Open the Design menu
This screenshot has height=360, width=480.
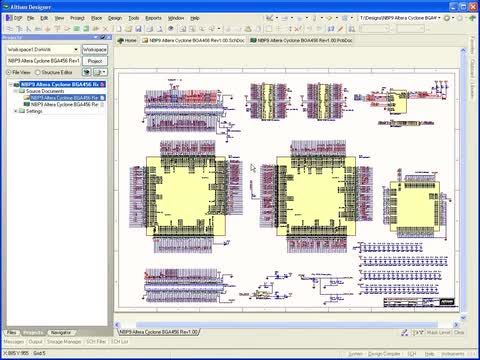(x=115, y=18)
